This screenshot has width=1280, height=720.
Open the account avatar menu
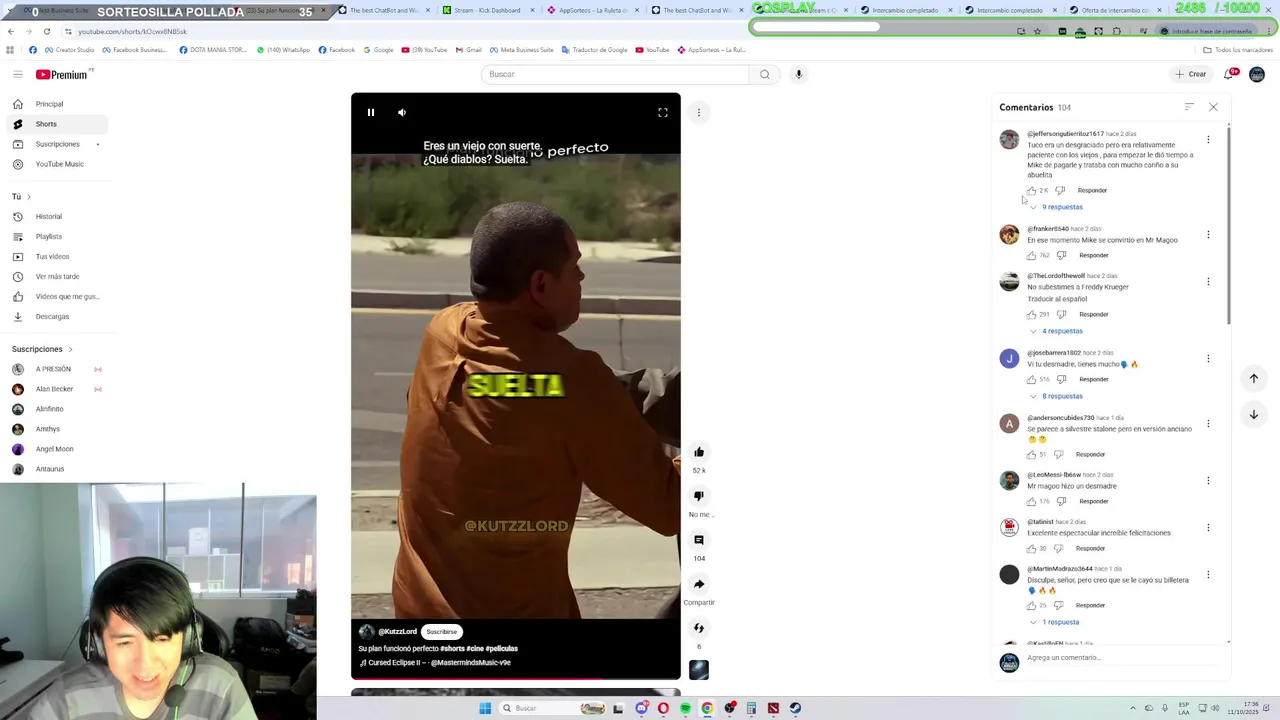(1257, 74)
